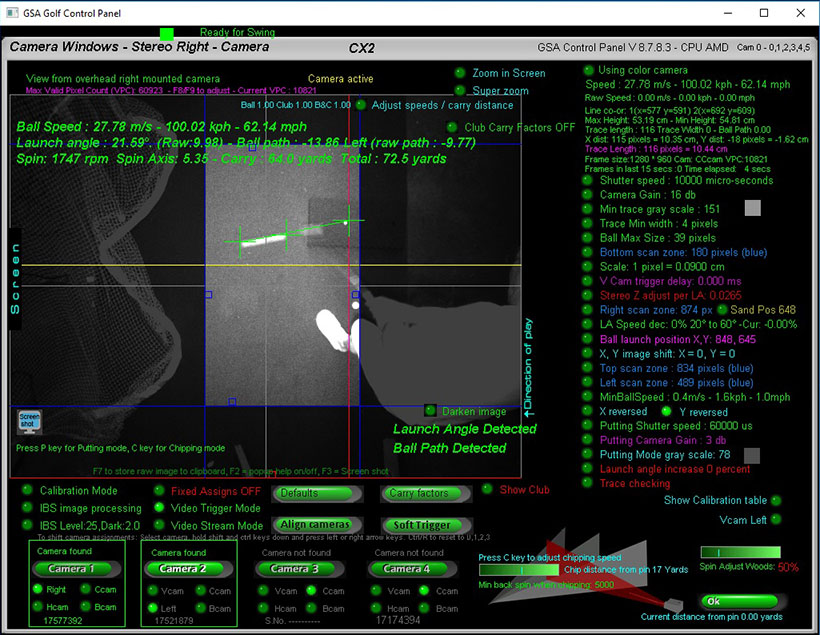Click the Align cameras button

coord(317,525)
